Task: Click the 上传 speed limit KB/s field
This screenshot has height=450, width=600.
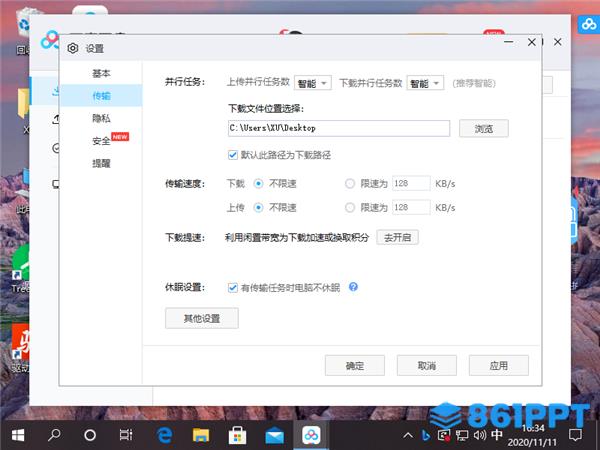Action: coord(411,207)
